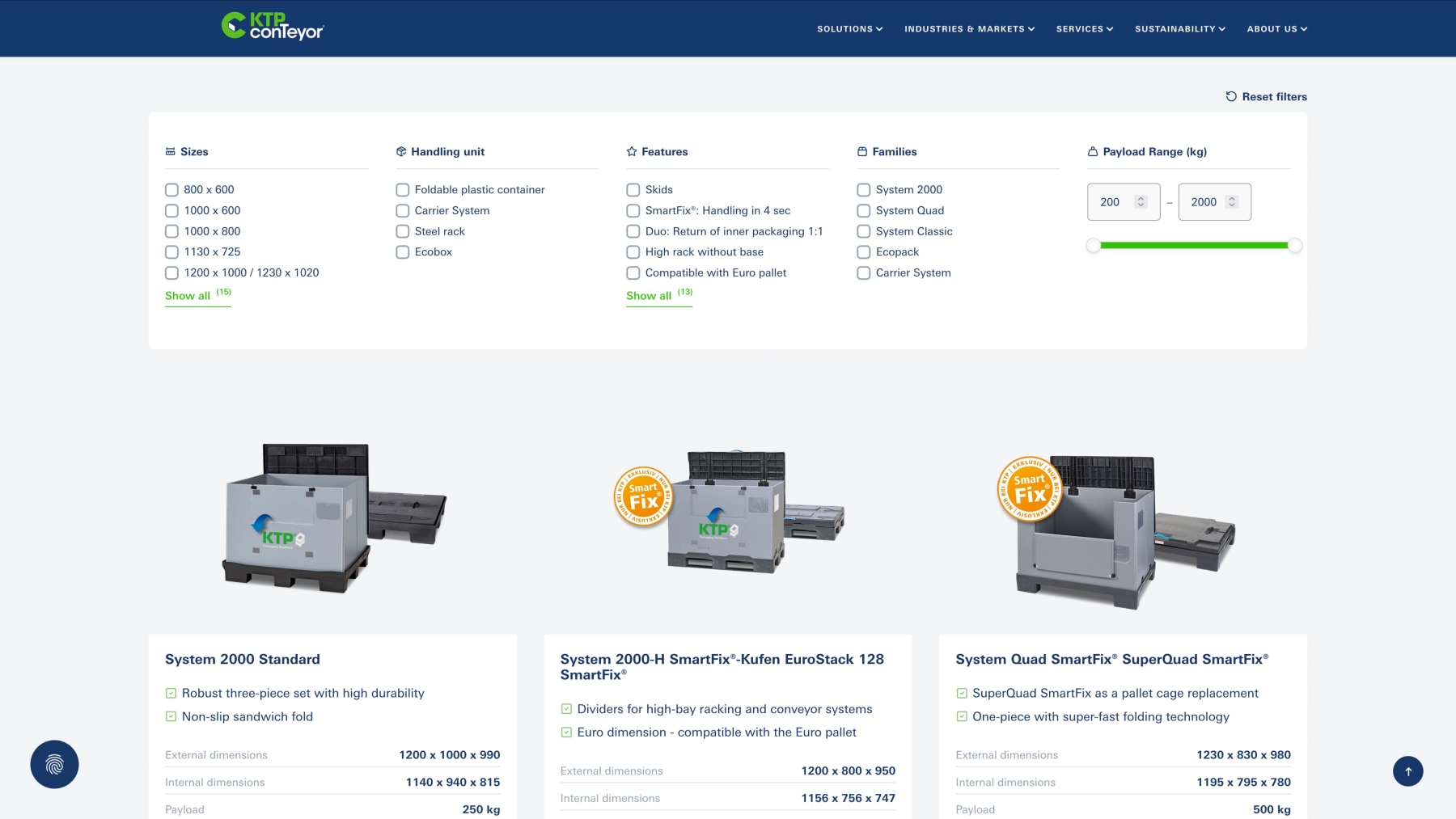Click the scroll-to-top arrow button
Viewport: 1456px width, 819px height.
[1408, 770]
